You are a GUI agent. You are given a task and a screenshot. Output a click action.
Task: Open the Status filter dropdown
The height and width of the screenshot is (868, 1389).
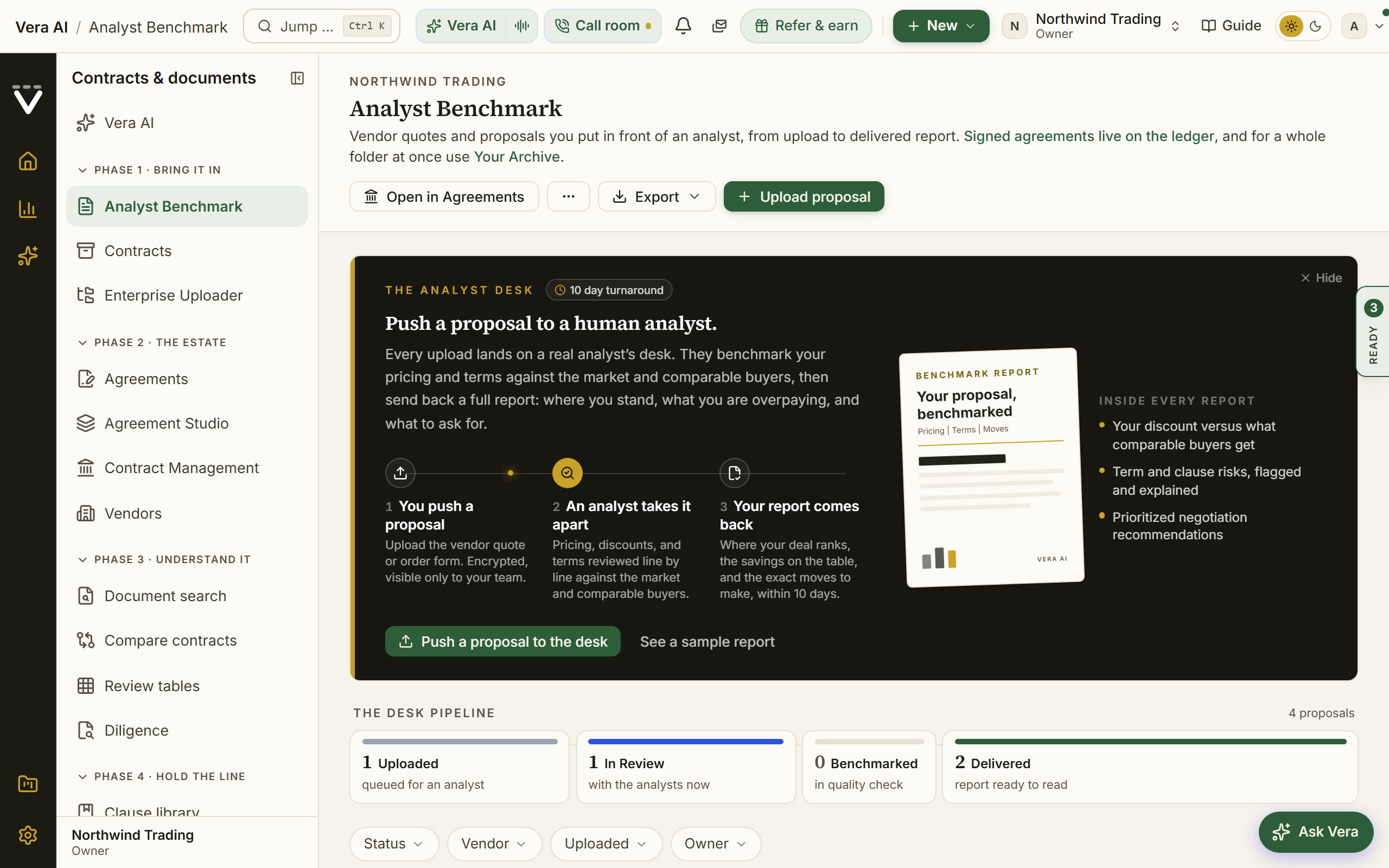394,843
